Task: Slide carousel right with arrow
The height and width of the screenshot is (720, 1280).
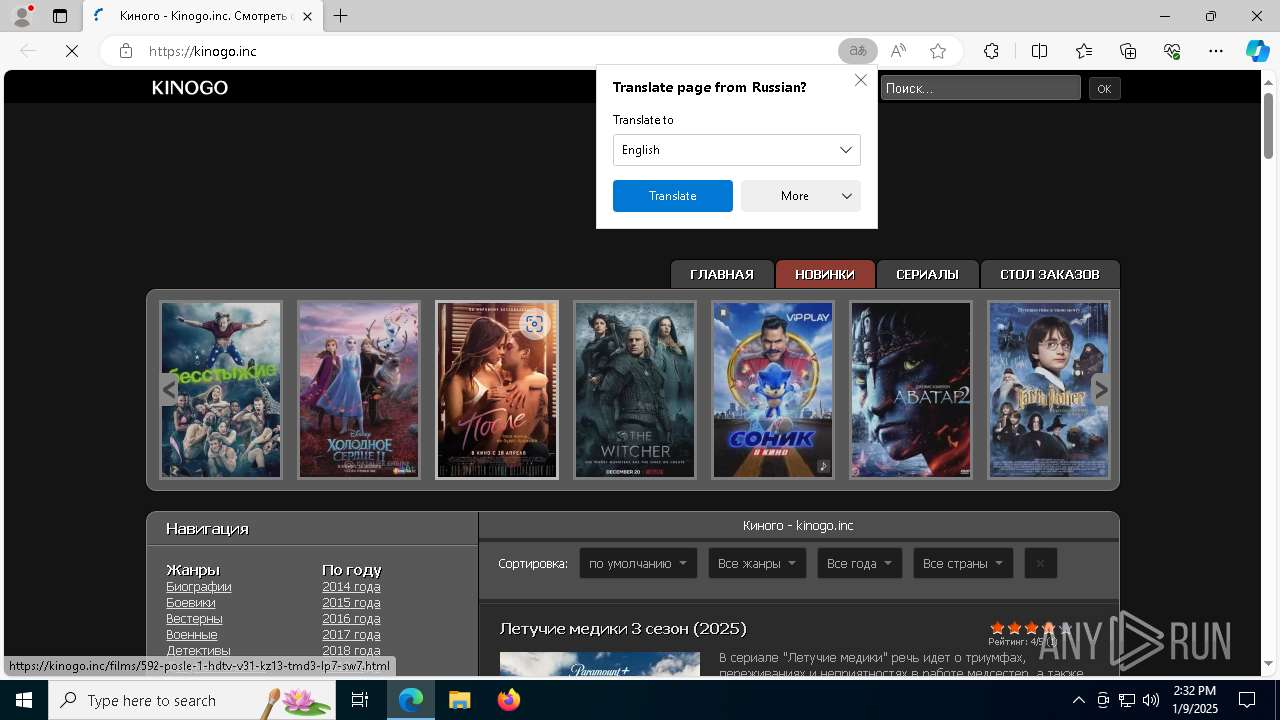Action: pos(1100,390)
